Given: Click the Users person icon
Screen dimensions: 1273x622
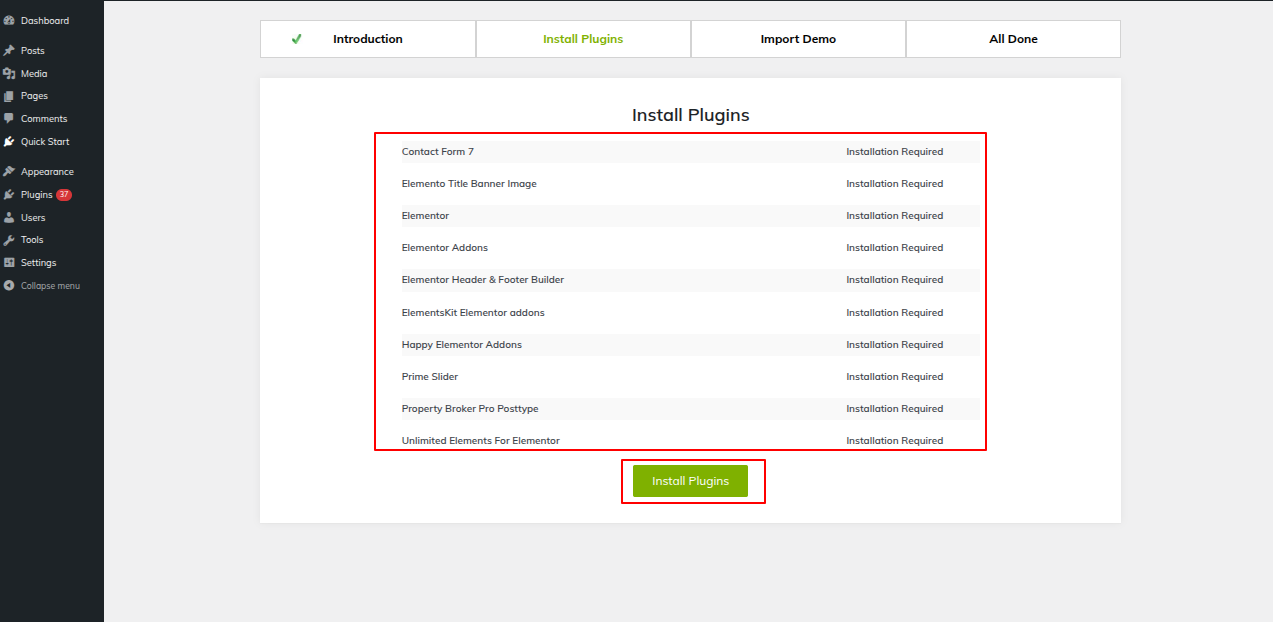Looking at the screenshot, I should point(9,218).
